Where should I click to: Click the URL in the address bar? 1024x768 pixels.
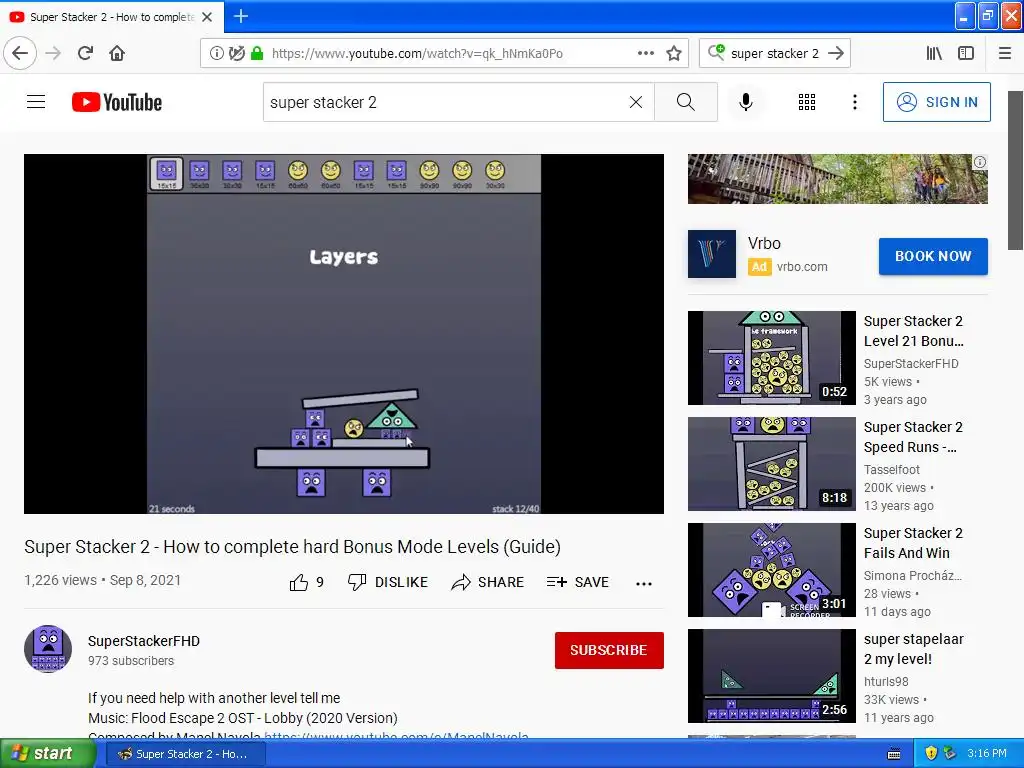coord(417,53)
